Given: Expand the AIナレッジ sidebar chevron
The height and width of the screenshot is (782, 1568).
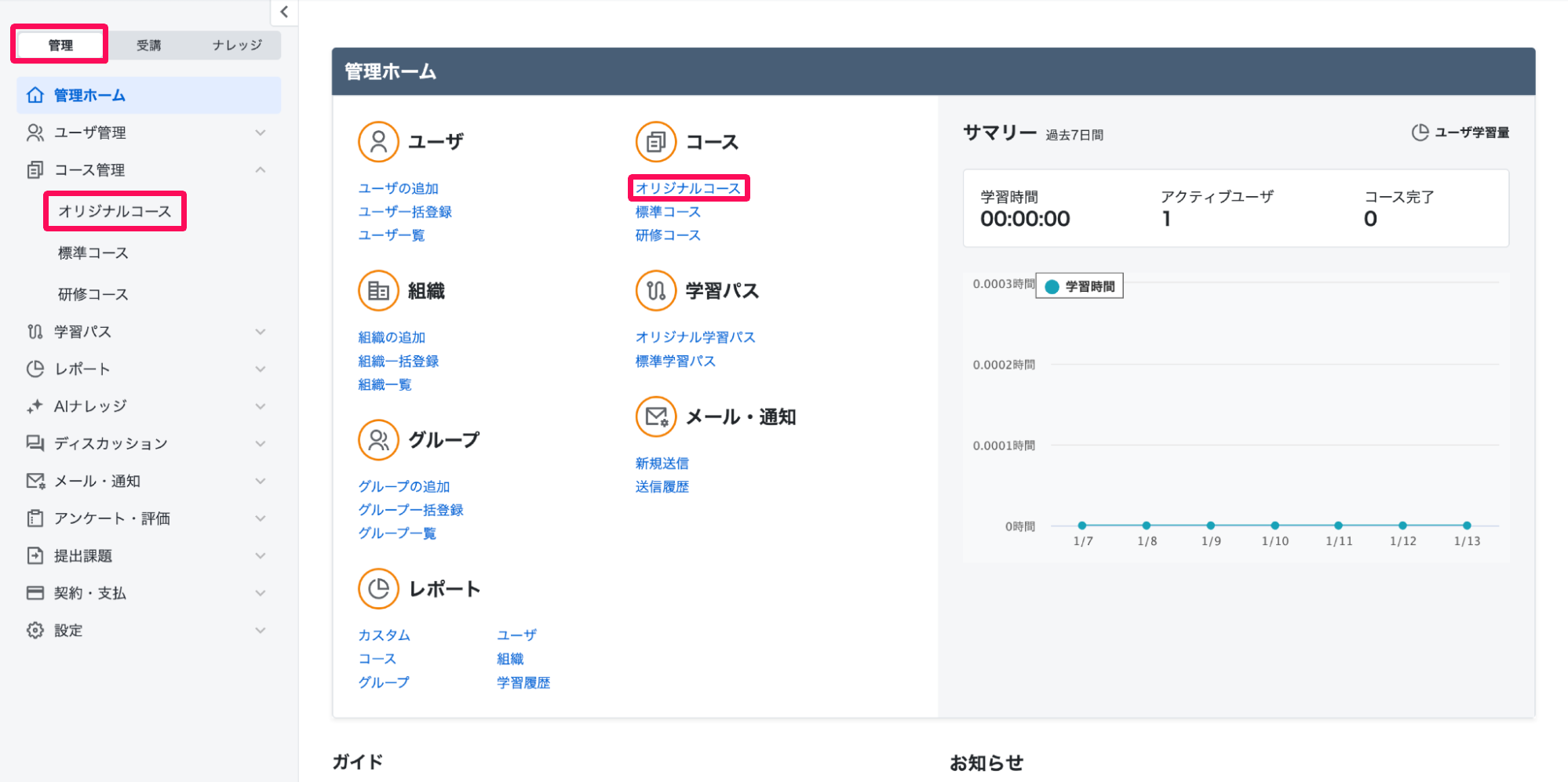Looking at the screenshot, I should click(261, 406).
